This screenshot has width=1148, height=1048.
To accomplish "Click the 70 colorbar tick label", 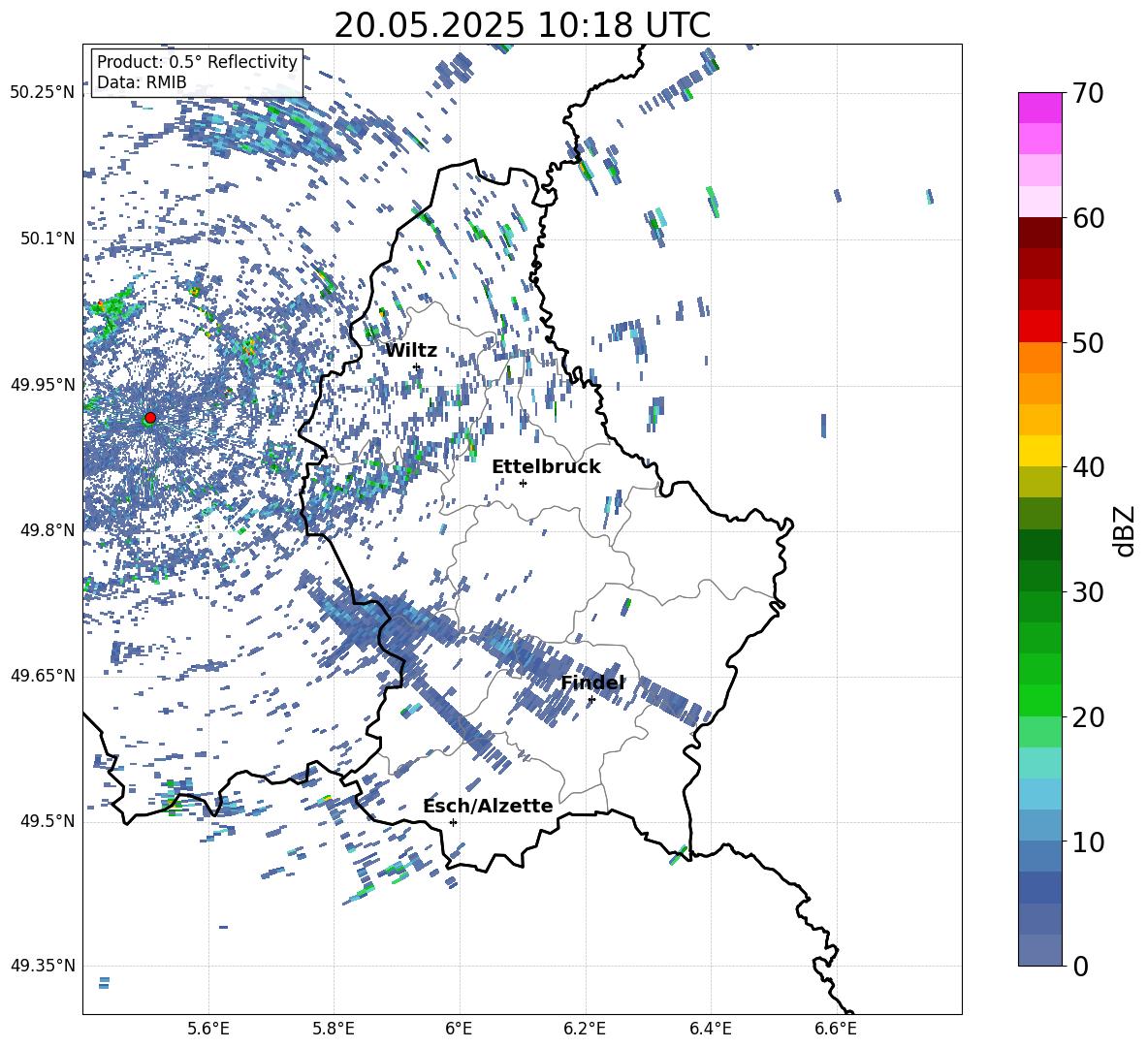I will 1089,93.
